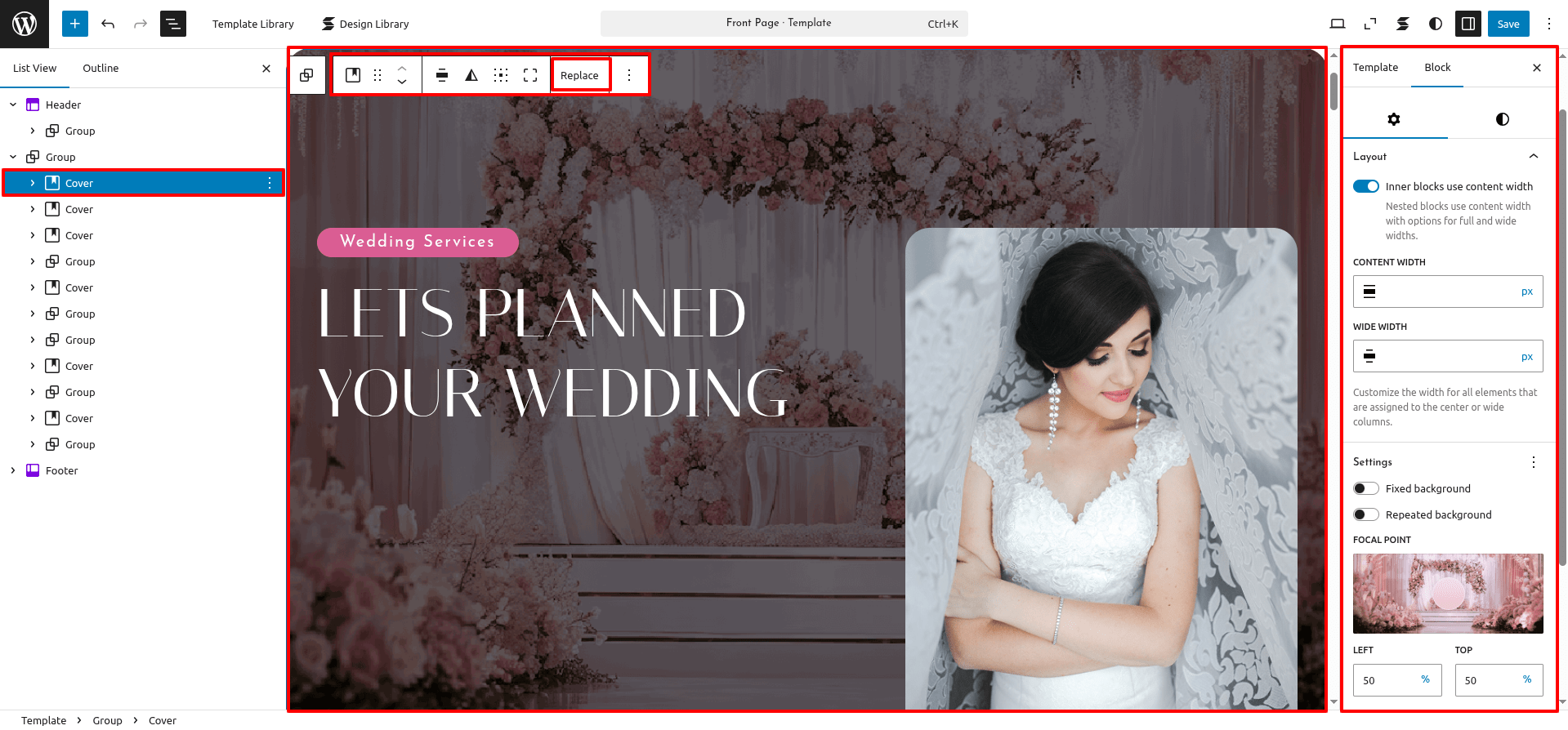
Task: Disable Inner blocks use content width
Action: [1365, 186]
